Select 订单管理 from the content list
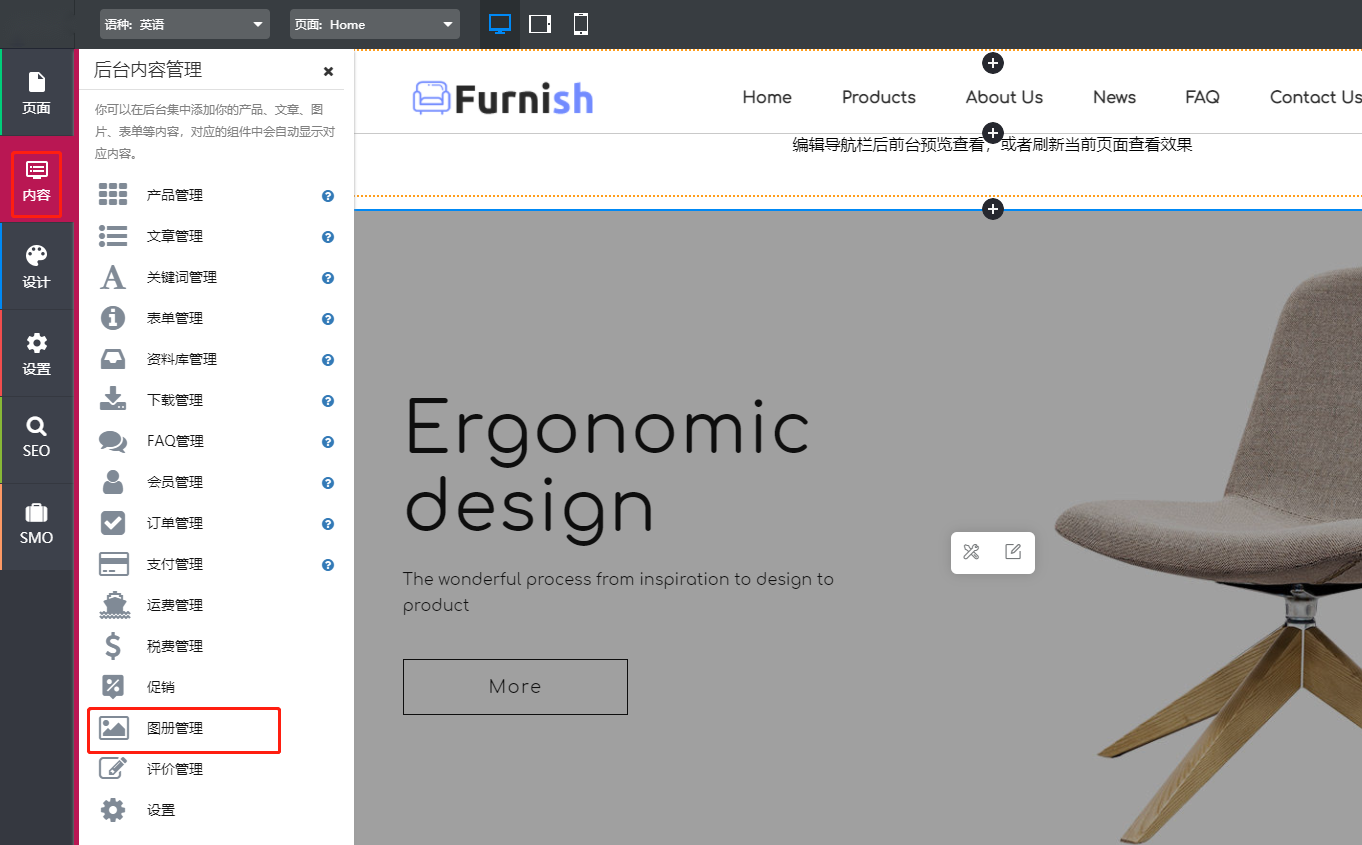Image resolution: width=1362 pixels, height=845 pixels. pos(175,523)
